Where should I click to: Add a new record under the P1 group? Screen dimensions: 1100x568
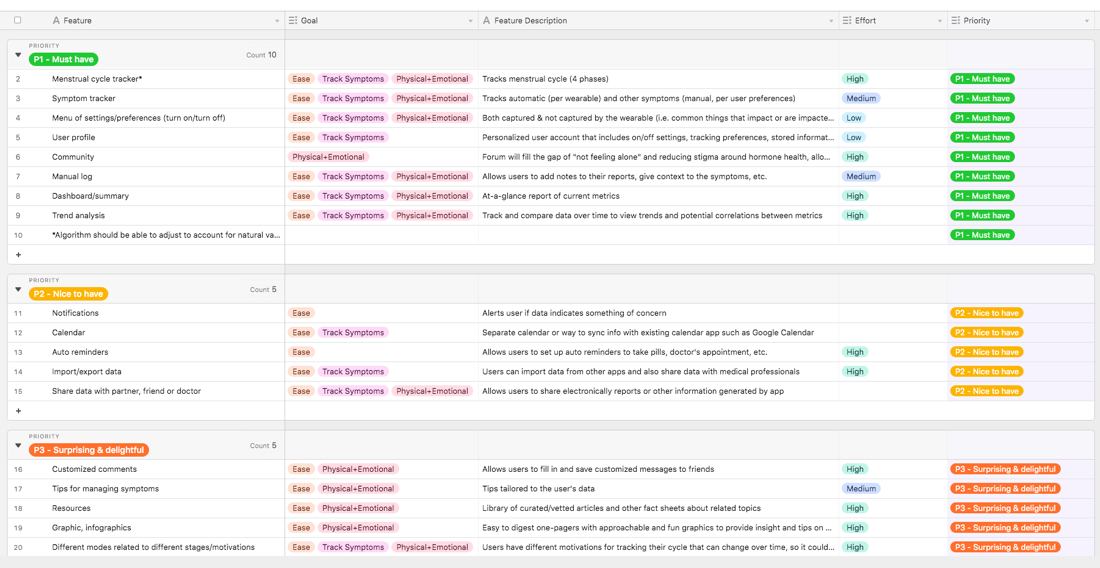18,255
